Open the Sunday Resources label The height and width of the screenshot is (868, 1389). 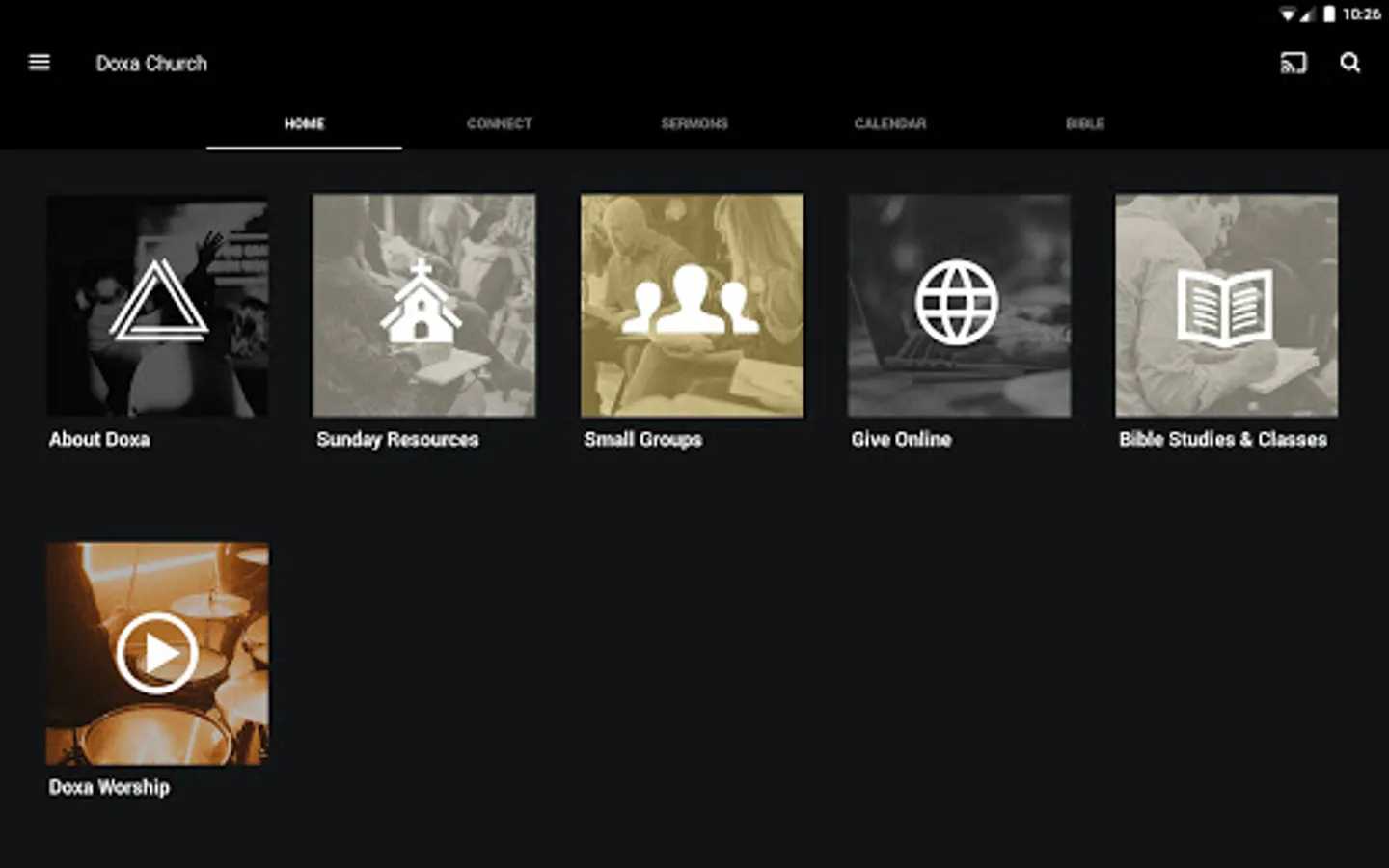pos(397,440)
